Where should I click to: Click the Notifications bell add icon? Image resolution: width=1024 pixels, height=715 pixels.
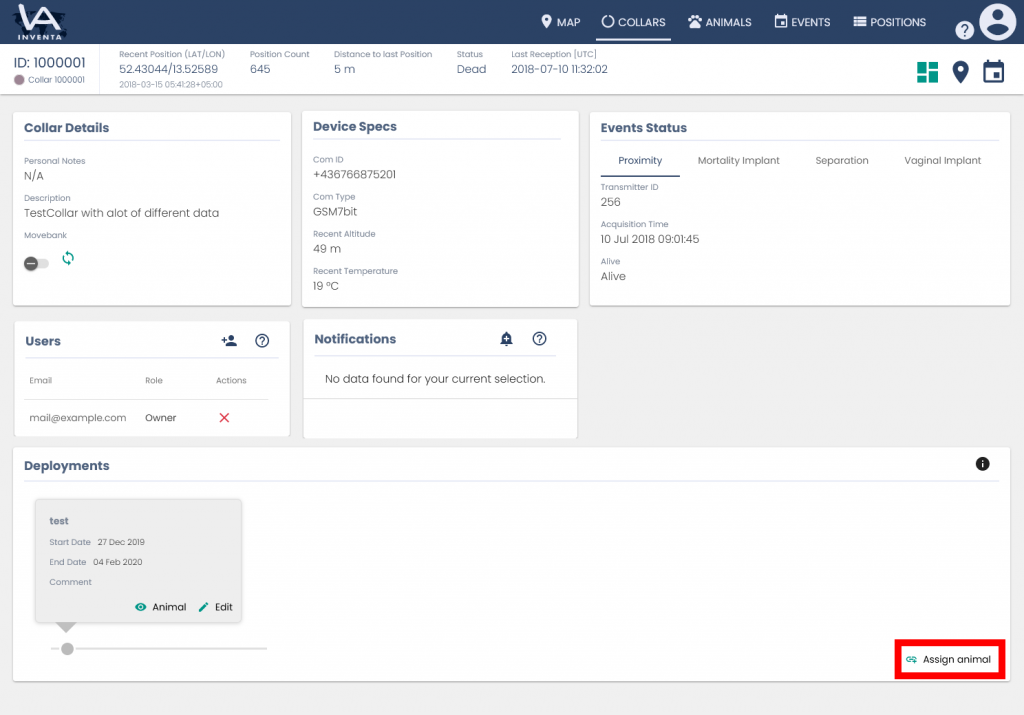pos(507,339)
